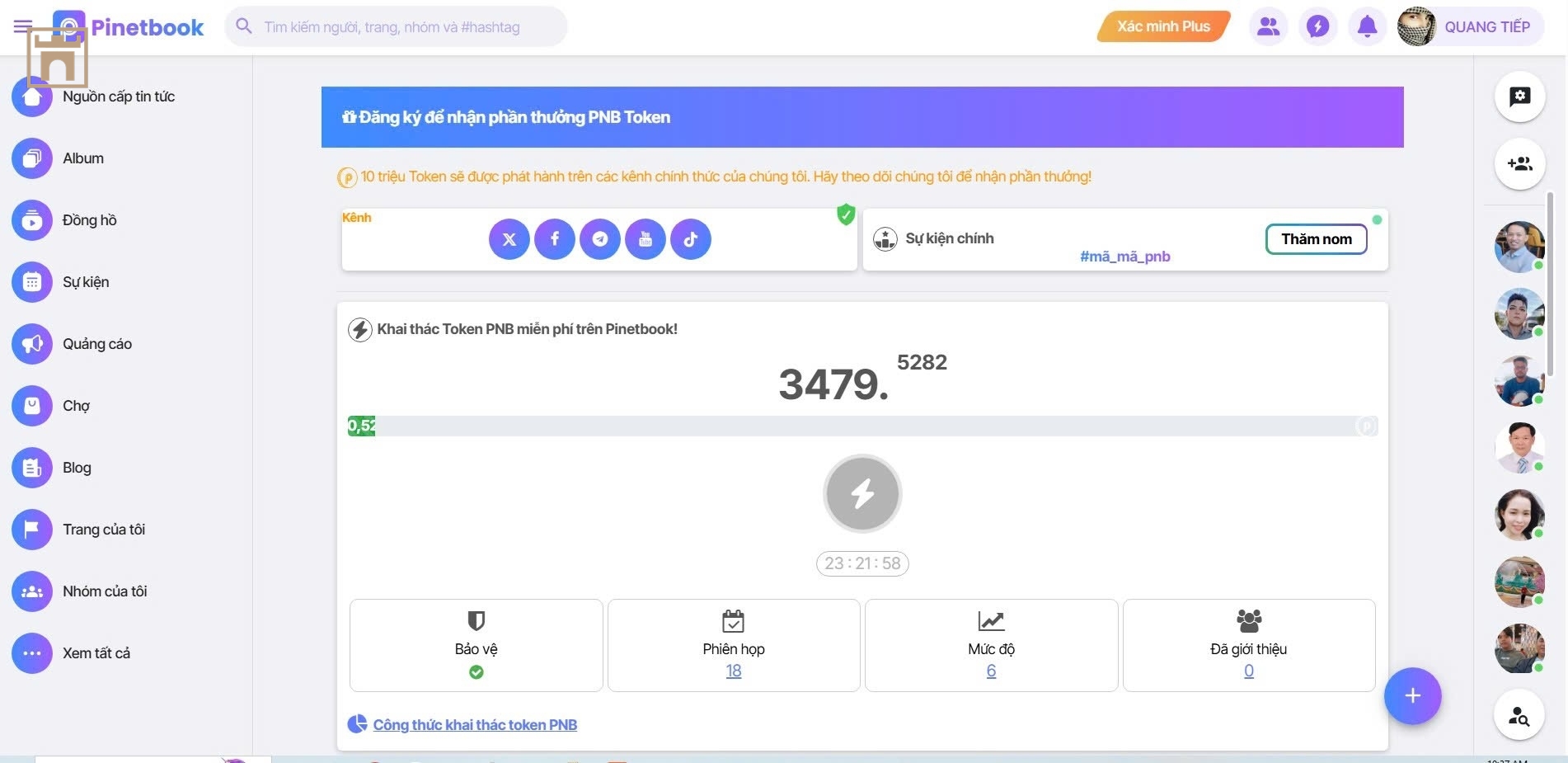
Task: Open Đồng hồ in sidebar
Action: click(x=64, y=220)
